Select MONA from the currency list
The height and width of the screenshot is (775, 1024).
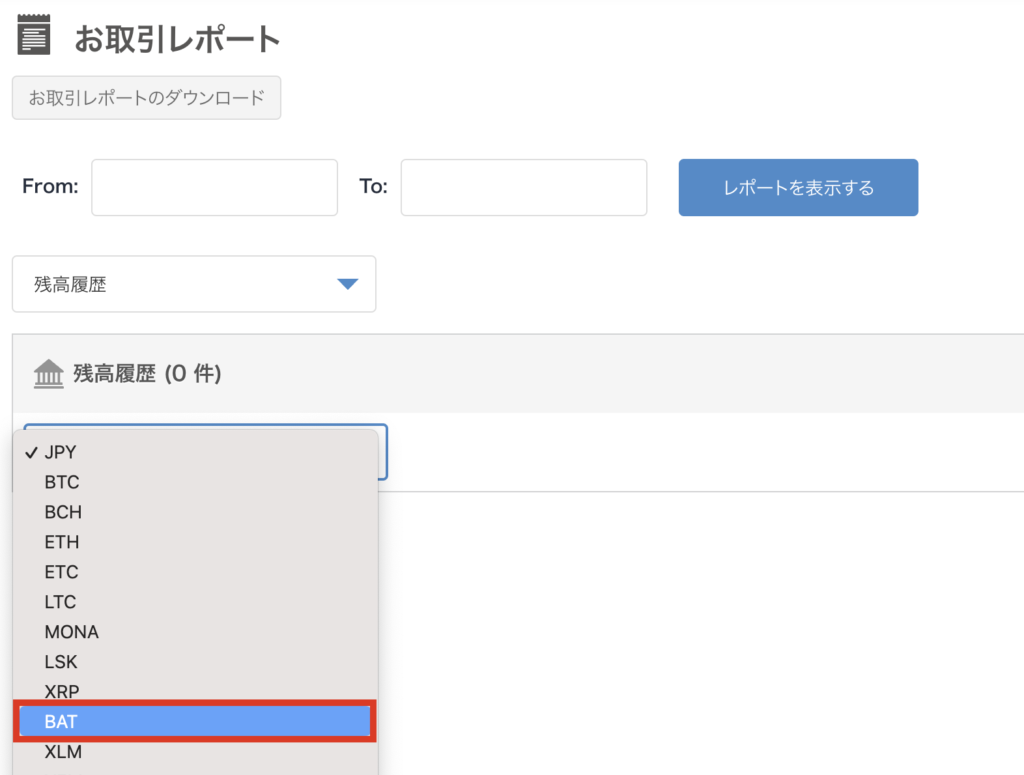195,632
